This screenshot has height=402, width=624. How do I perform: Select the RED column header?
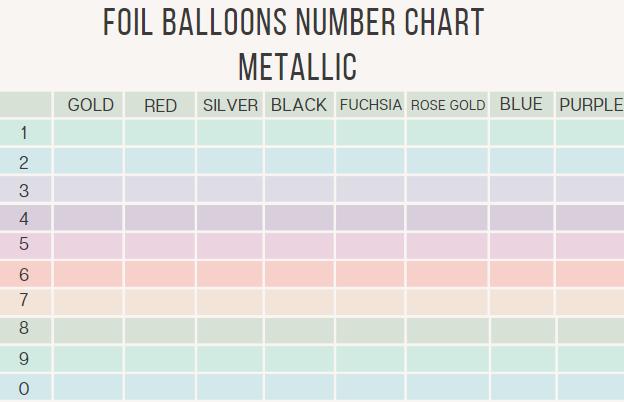(160, 105)
